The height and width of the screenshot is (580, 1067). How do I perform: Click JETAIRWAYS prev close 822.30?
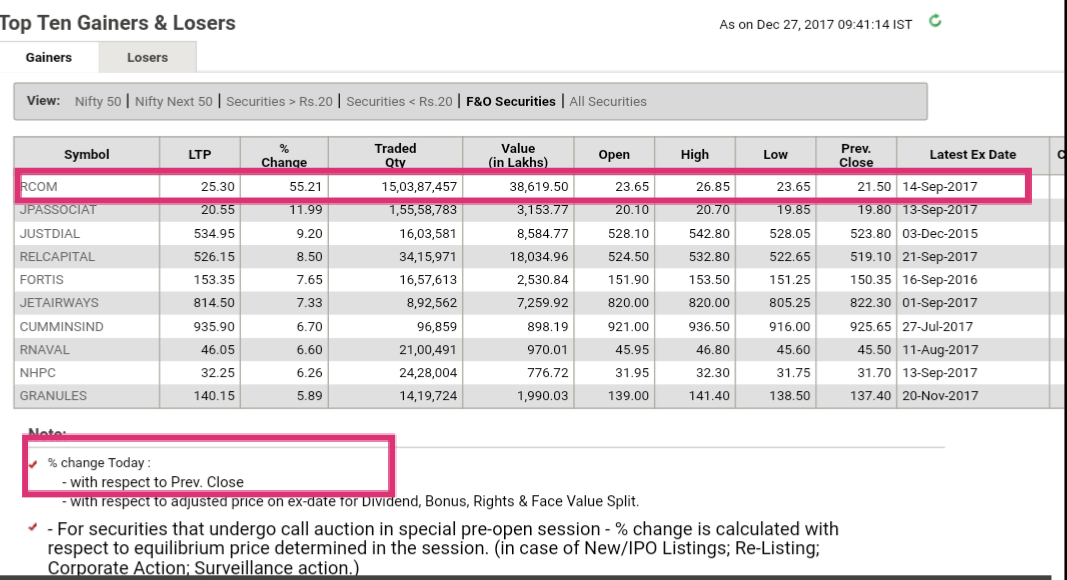pos(870,302)
